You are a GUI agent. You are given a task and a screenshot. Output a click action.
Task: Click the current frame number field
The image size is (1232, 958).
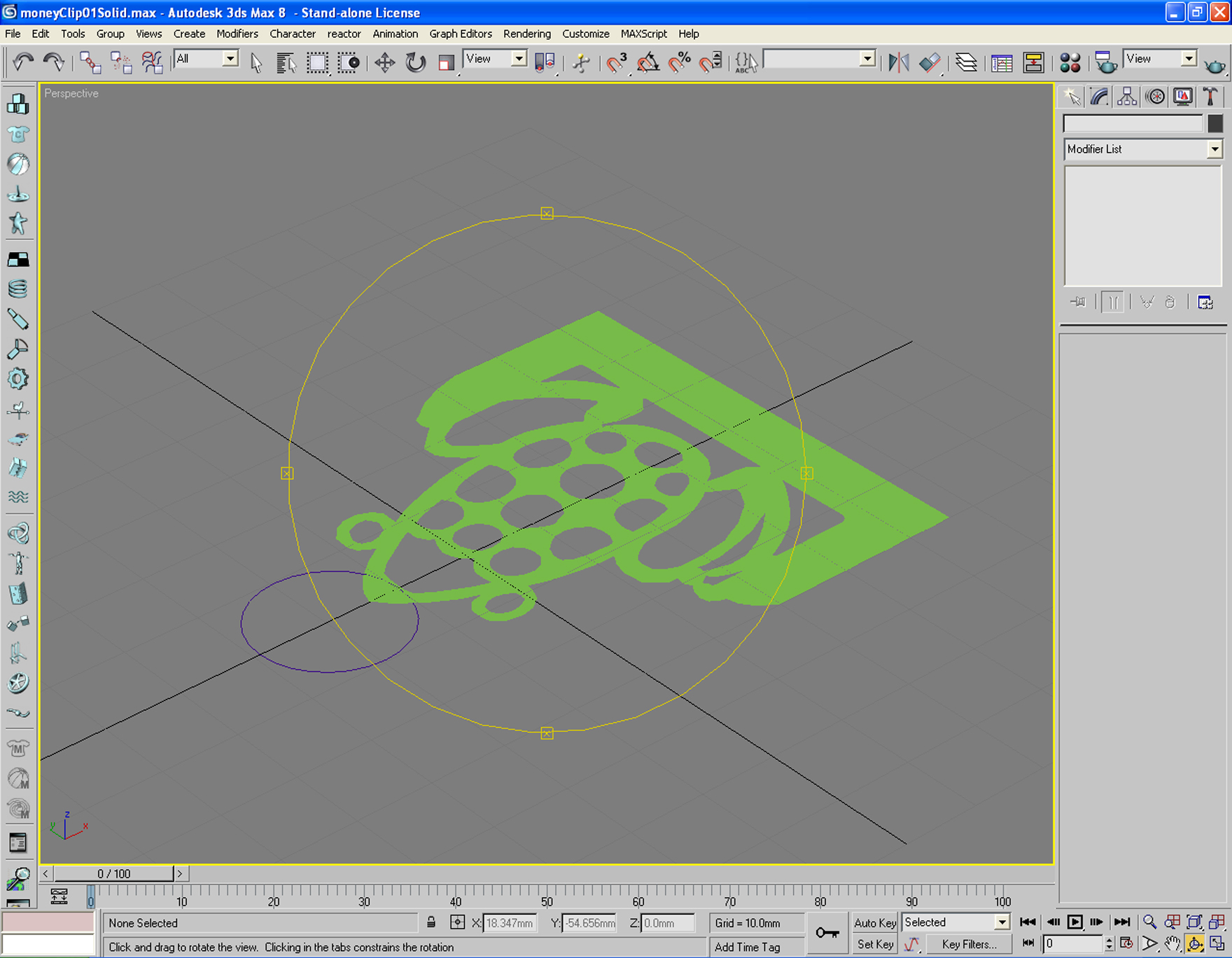1073,943
